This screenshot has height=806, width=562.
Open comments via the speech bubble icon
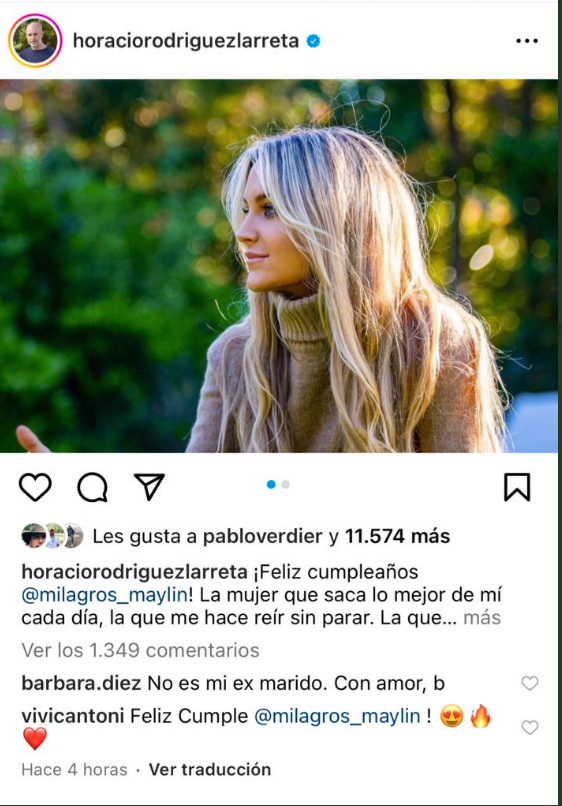(x=93, y=487)
